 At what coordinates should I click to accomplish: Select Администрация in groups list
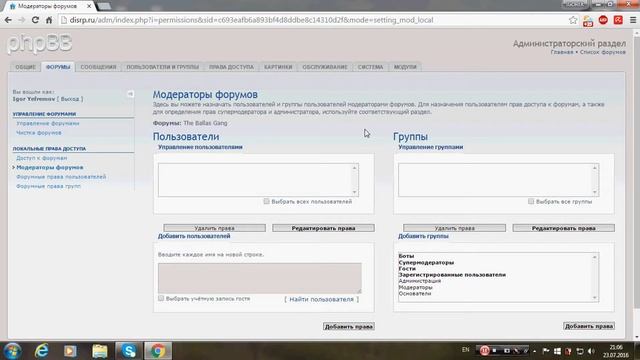click(x=420, y=281)
